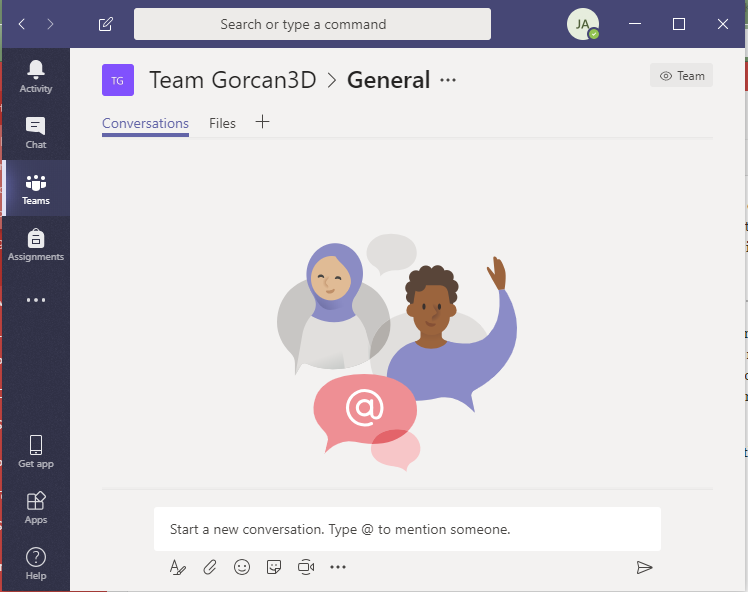
Task: Focus the Search or type a command box
Action: (x=312, y=24)
